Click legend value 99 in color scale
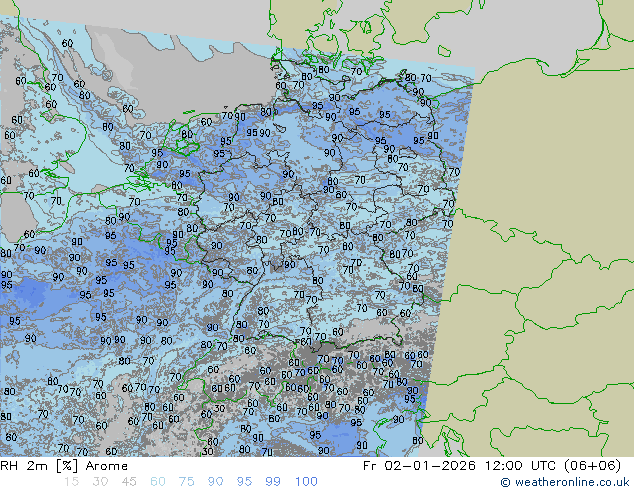The image size is (634, 490). click(273, 482)
